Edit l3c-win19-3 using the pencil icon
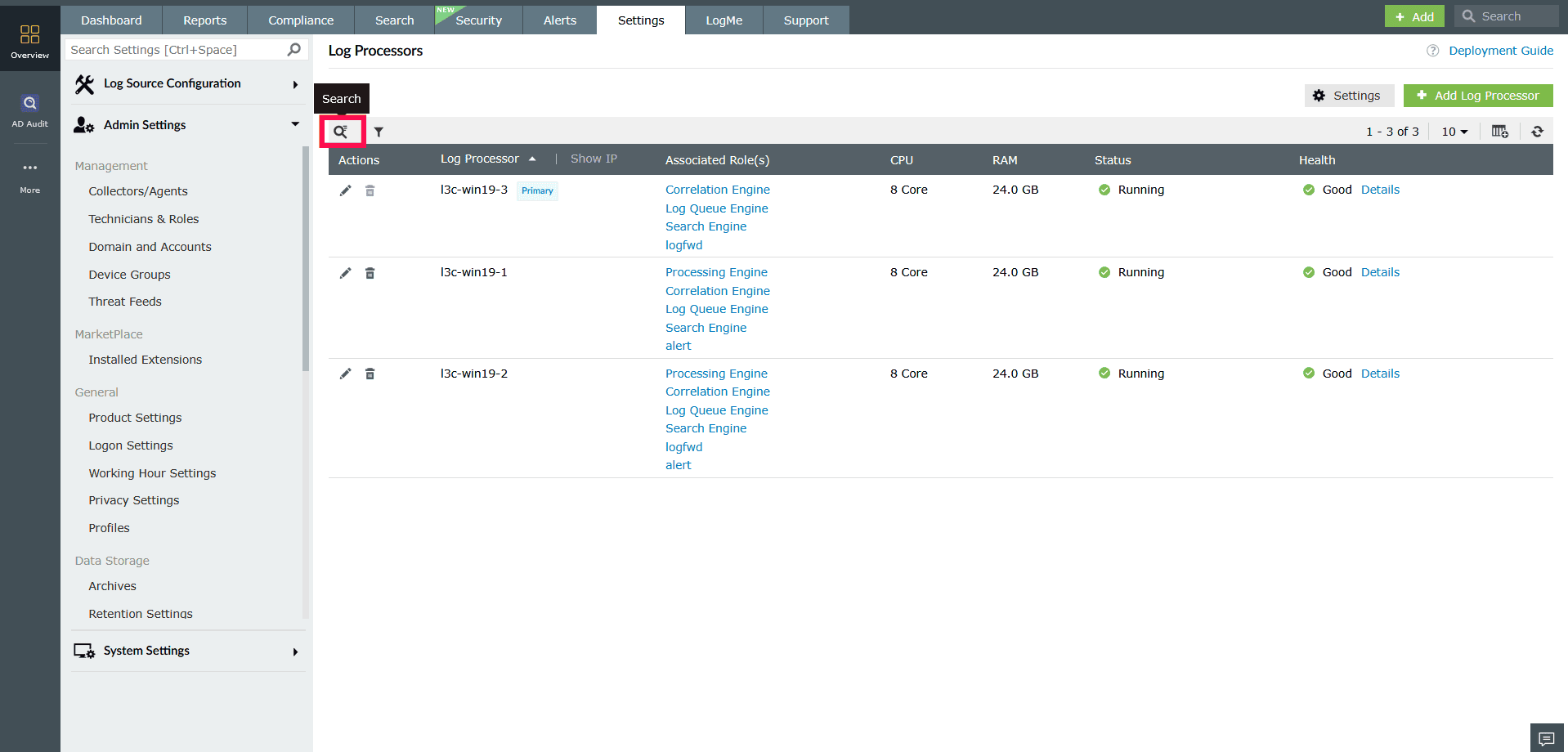This screenshot has height=752, width=1568. (x=345, y=190)
